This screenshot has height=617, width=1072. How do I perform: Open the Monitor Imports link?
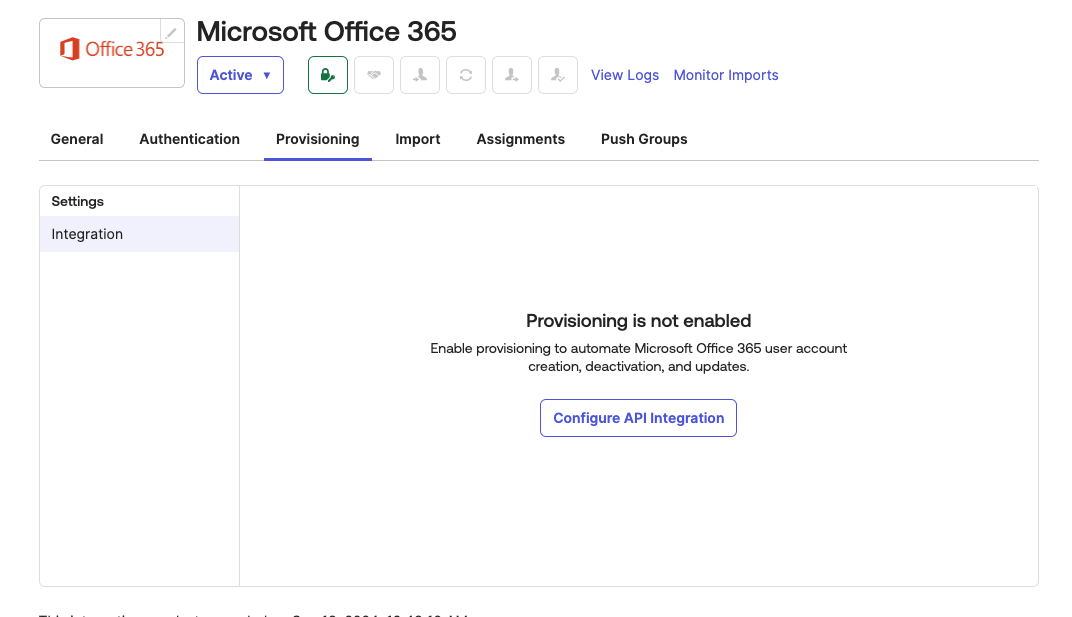[726, 75]
